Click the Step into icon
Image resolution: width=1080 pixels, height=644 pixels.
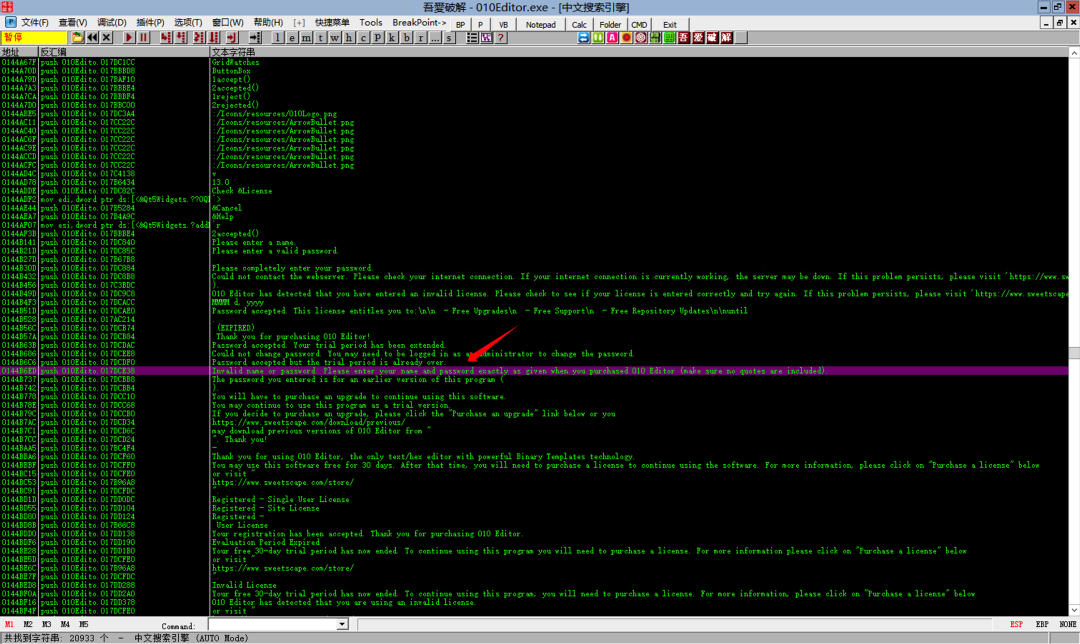pos(166,38)
